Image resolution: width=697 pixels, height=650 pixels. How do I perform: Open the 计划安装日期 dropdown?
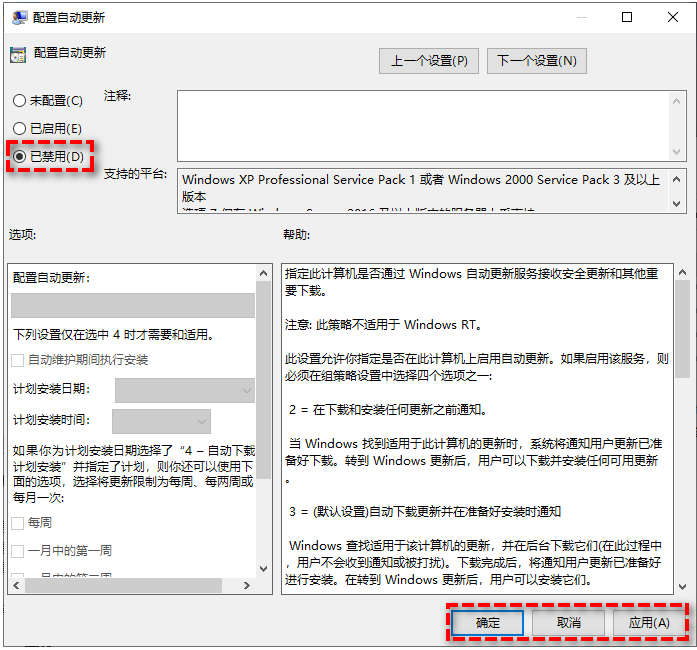[184, 390]
